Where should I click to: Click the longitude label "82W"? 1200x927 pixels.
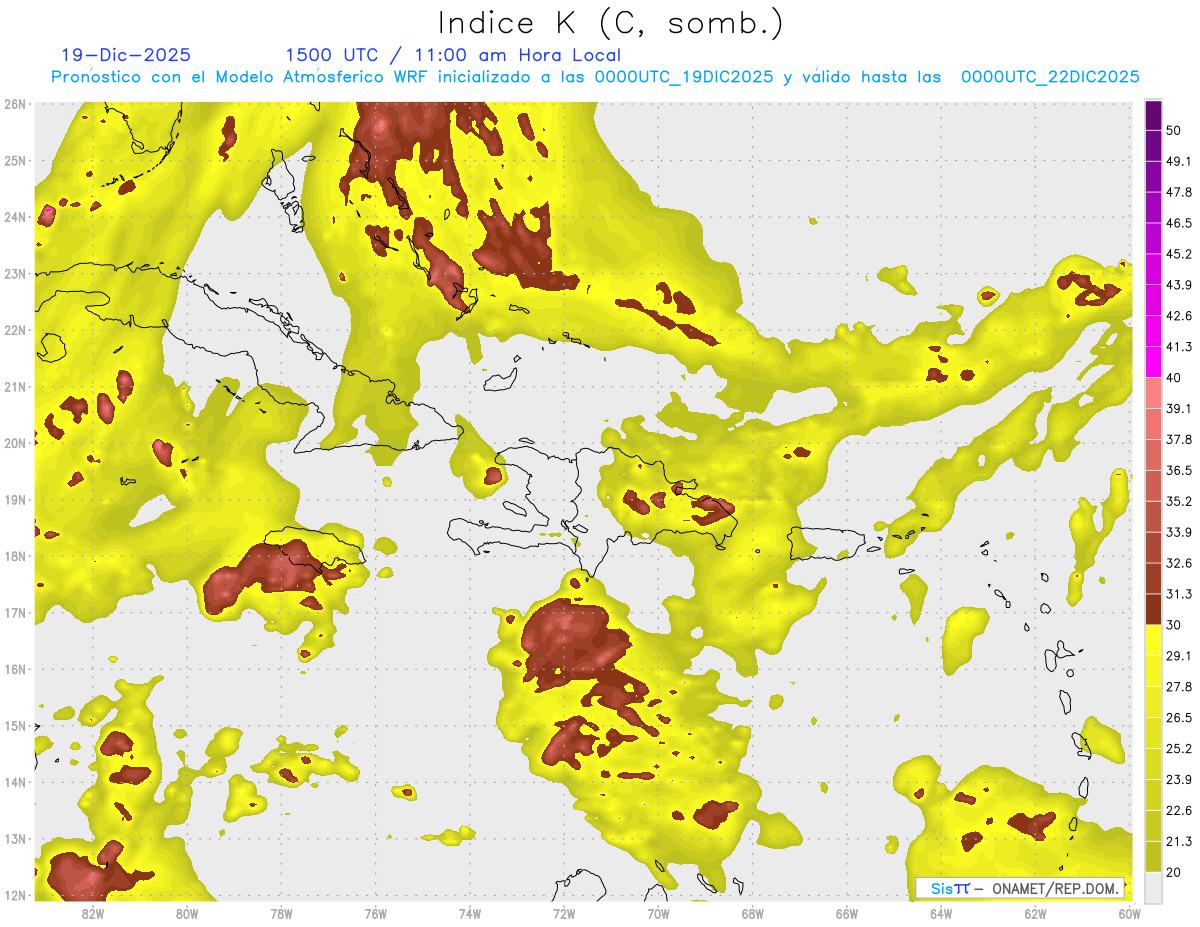coord(93,913)
